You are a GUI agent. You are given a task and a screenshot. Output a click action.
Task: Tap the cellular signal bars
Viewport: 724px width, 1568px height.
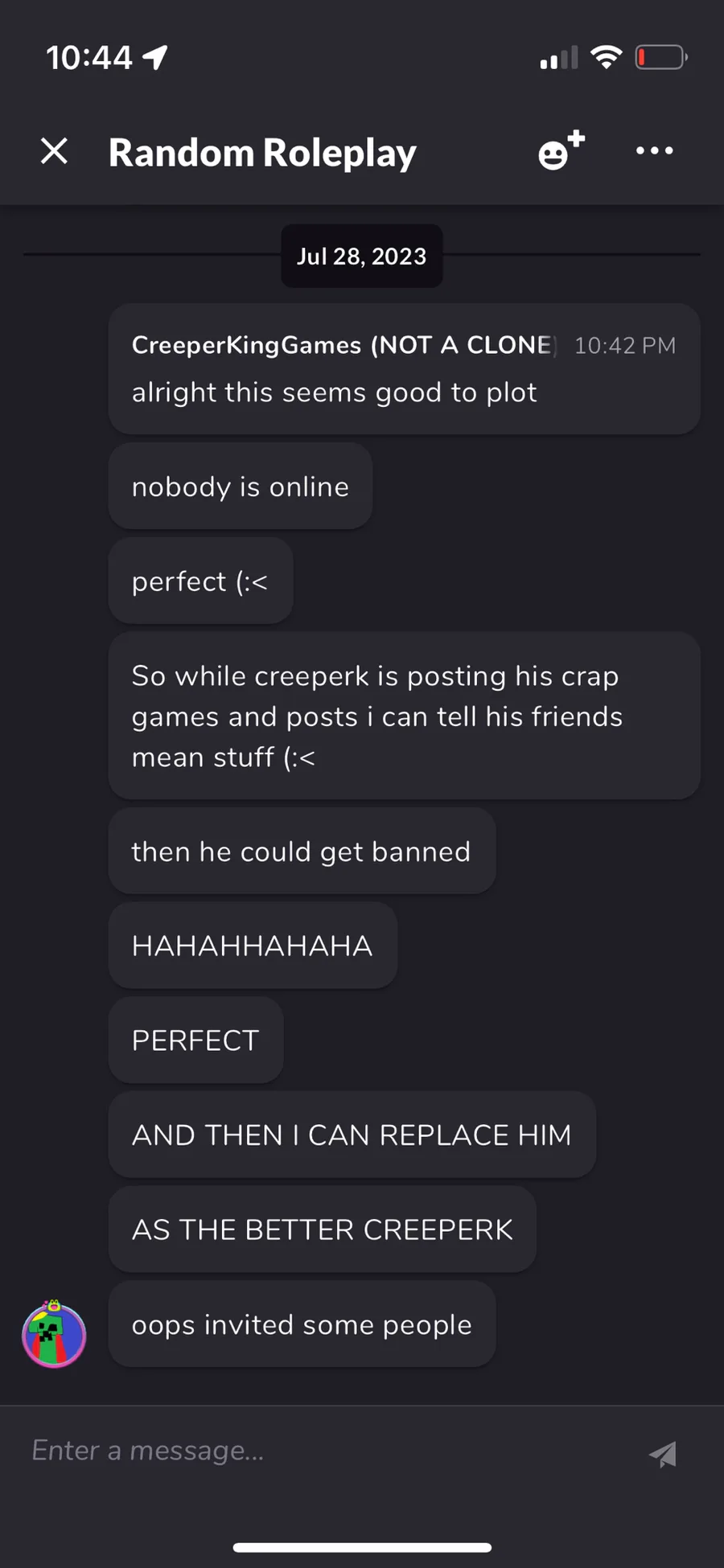click(559, 57)
